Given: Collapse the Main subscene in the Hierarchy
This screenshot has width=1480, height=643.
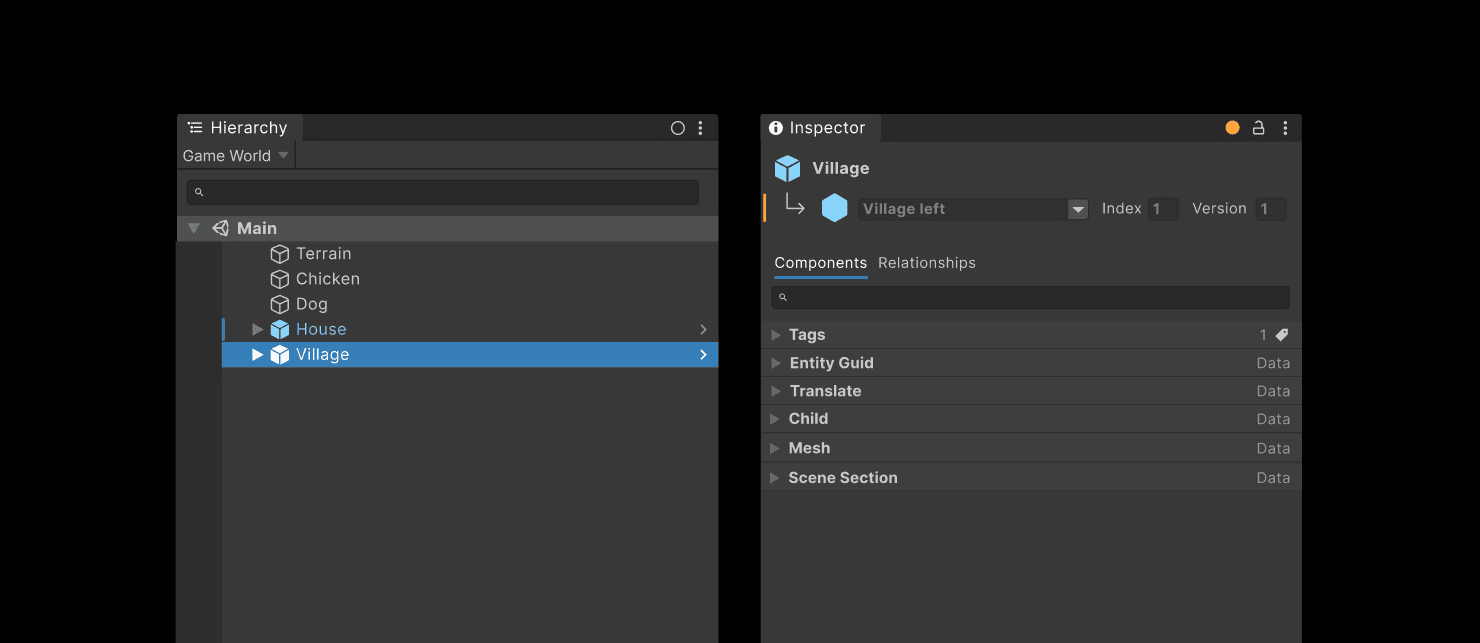Looking at the screenshot, I should tap(194, 227).
